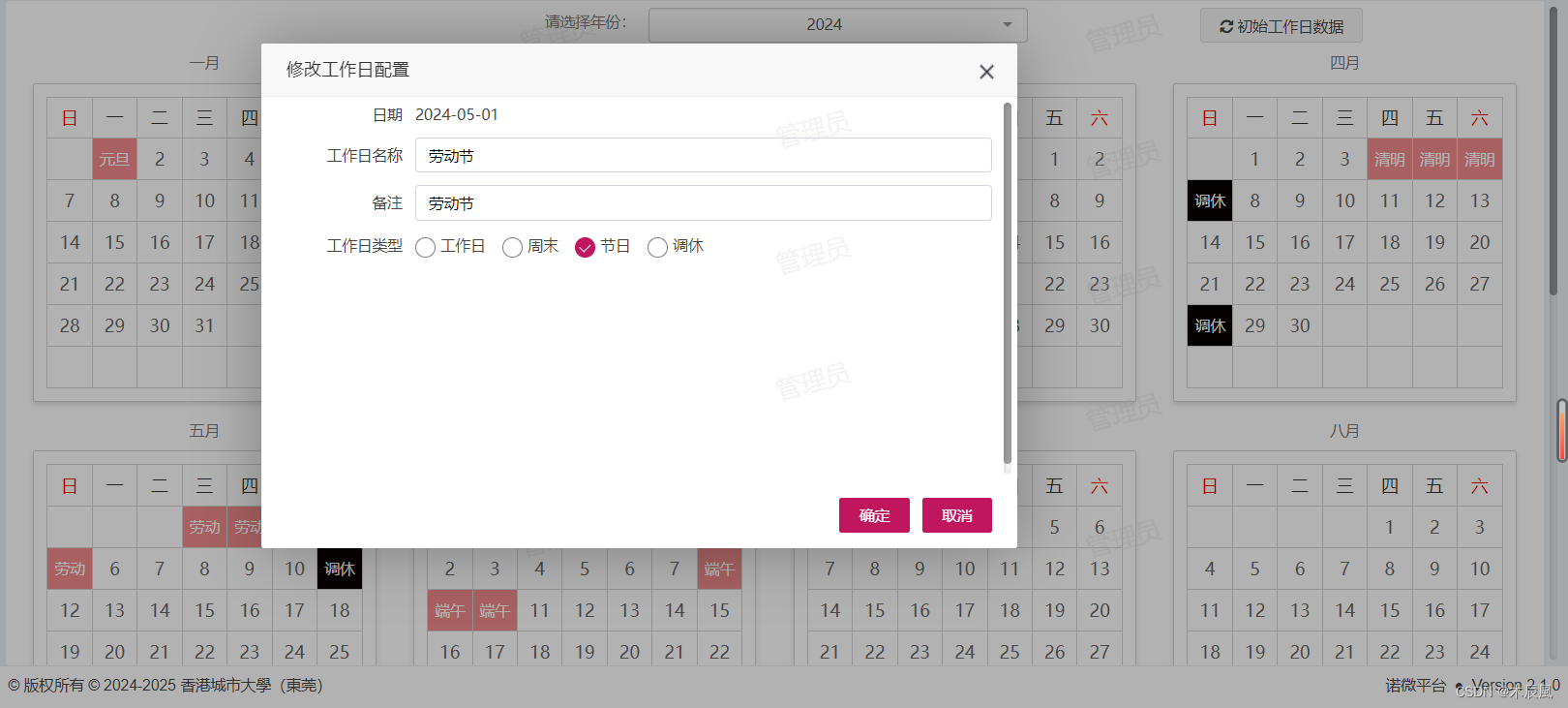Click the 调休 cell beside April 8
The height and width of the screenshot is (708, 1568).
click(x=1210, y=200)
